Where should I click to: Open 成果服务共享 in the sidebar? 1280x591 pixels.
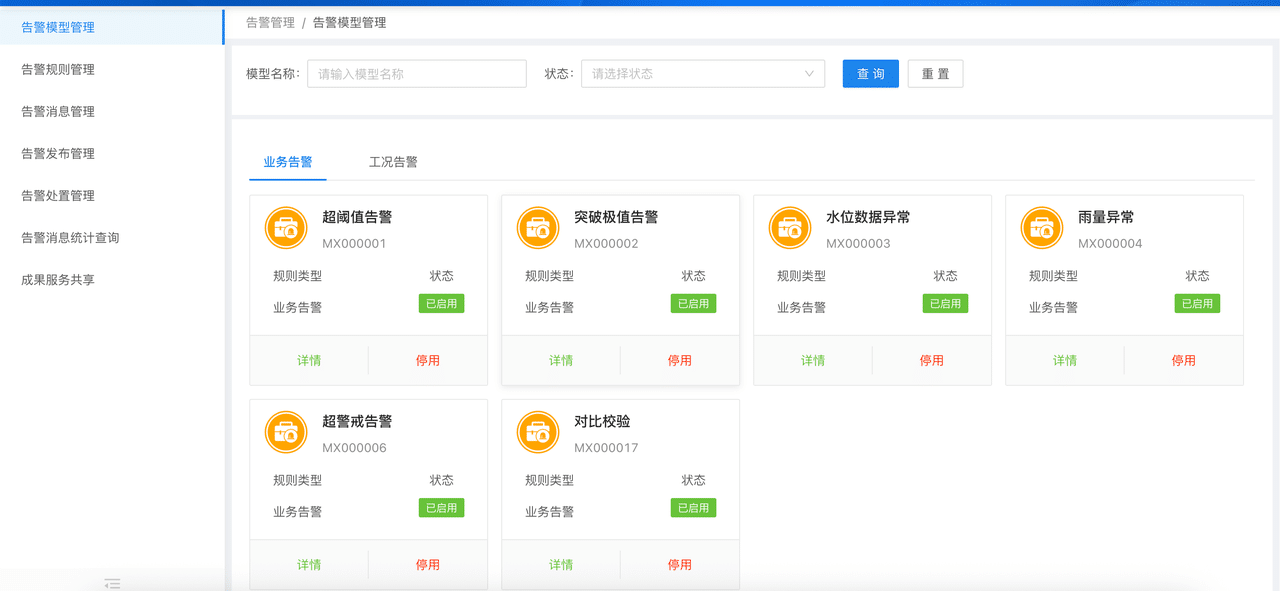click(x=112, y=279)
